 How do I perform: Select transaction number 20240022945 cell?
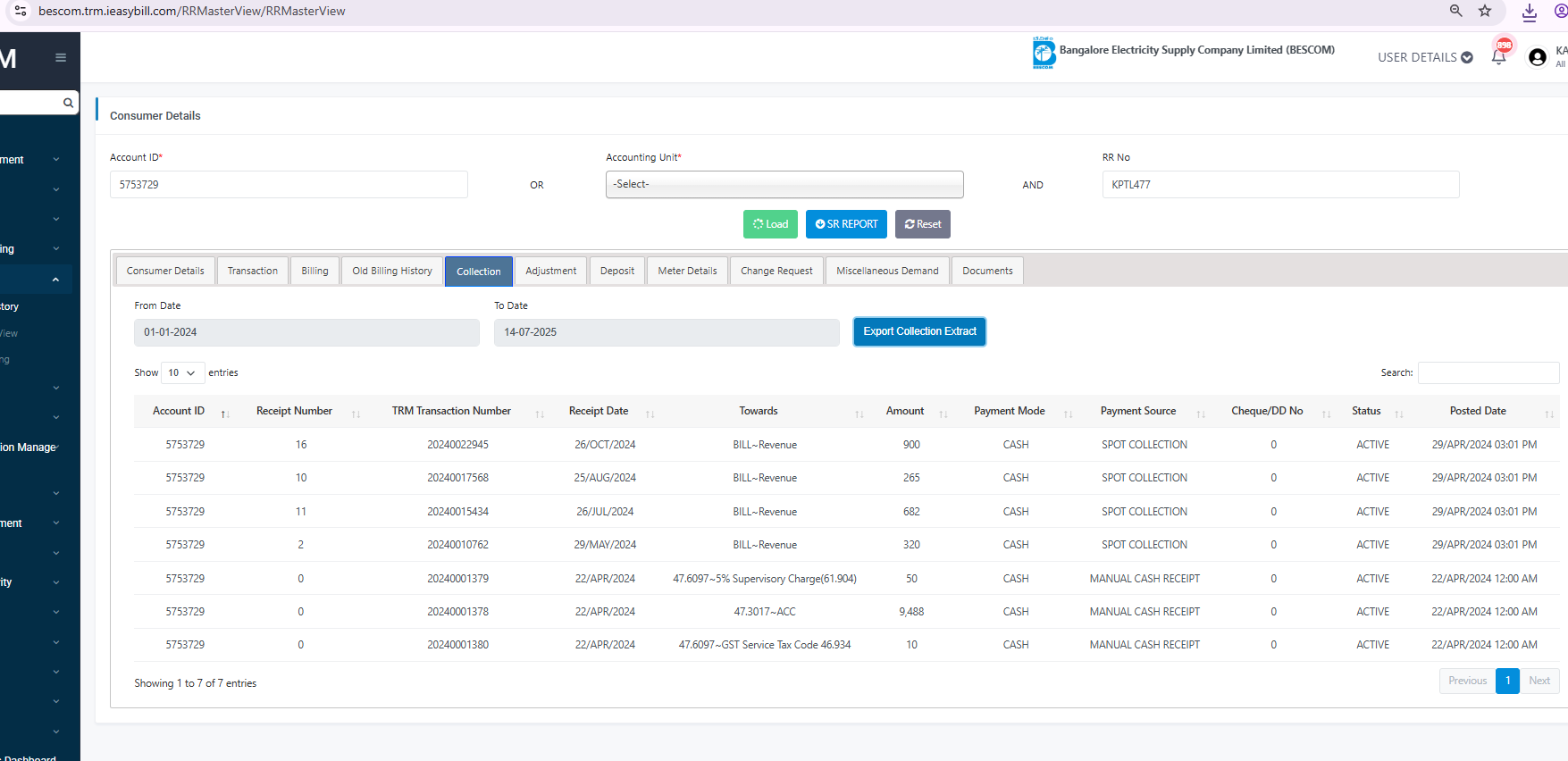457,445
